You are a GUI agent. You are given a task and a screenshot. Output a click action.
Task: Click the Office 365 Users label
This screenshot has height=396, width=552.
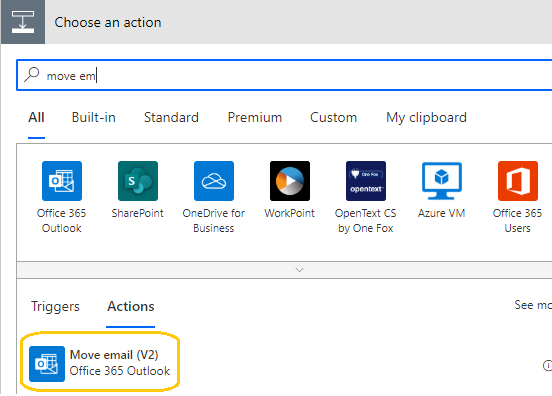(x=518, y=221)
